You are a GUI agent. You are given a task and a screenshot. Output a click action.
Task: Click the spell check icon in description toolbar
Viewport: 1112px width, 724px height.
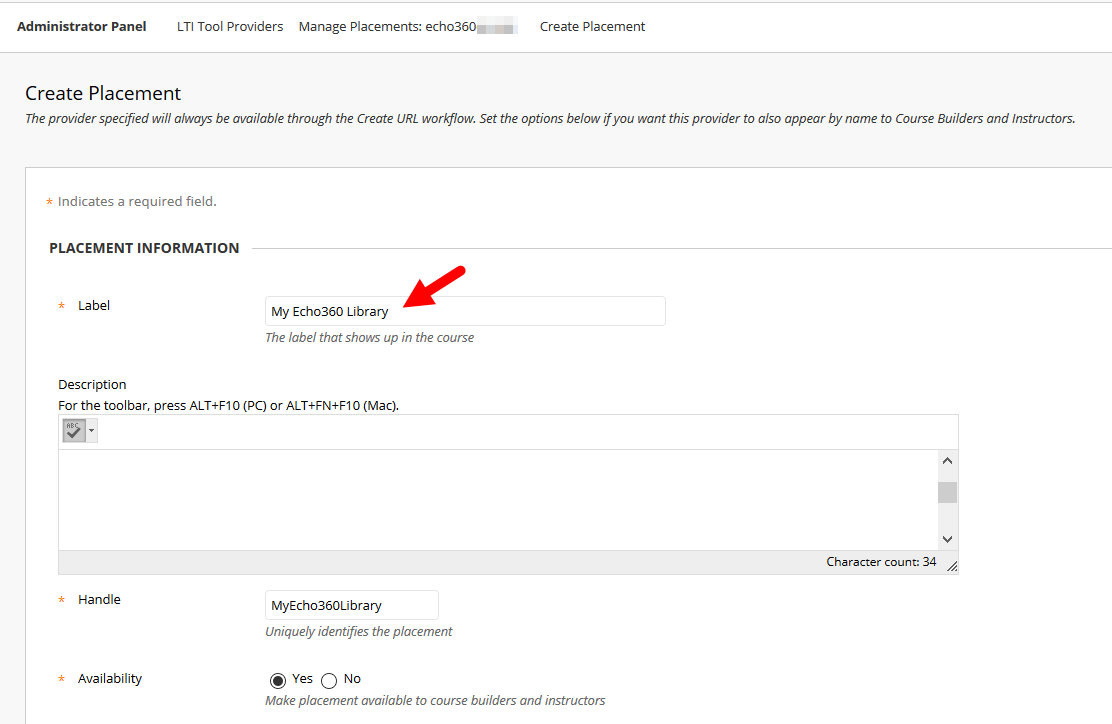point(74,430)
